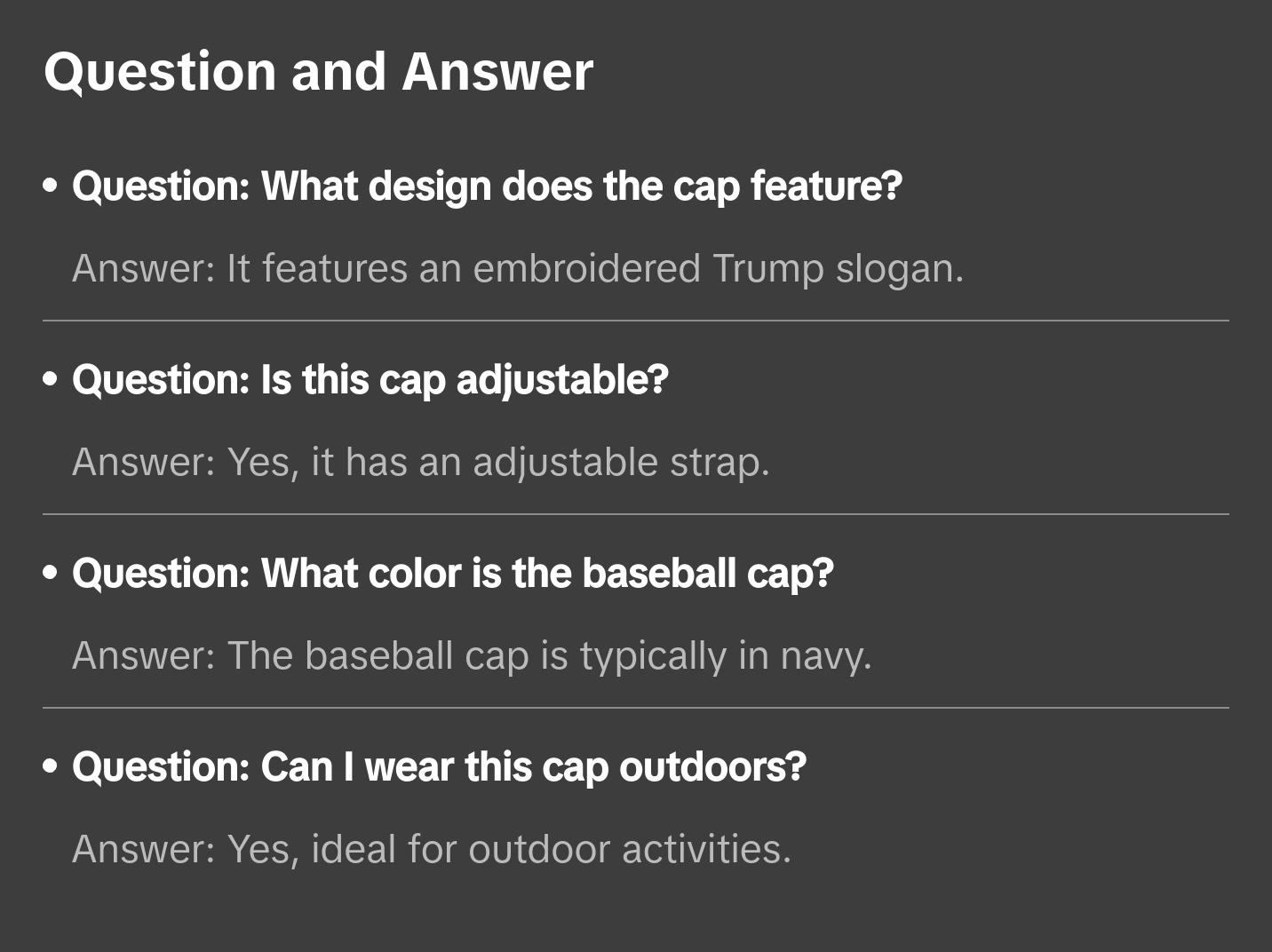Viewport: 1272px width, 952px height.
Task: Click the bullet beside the cap color question
Action: (51, 574)
